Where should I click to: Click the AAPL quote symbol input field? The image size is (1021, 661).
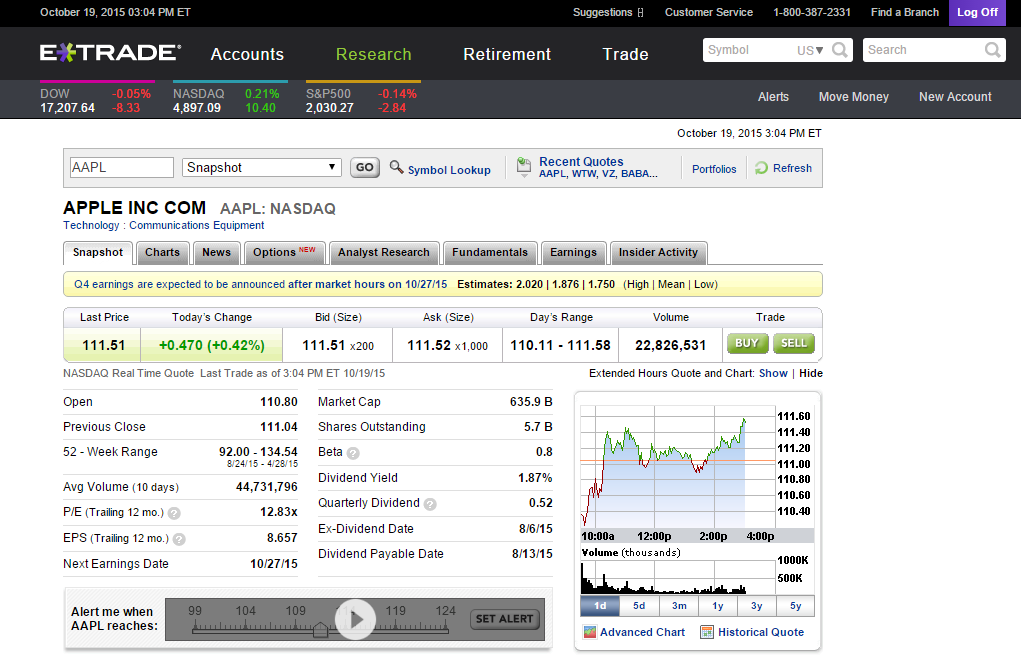coord(122,167)
